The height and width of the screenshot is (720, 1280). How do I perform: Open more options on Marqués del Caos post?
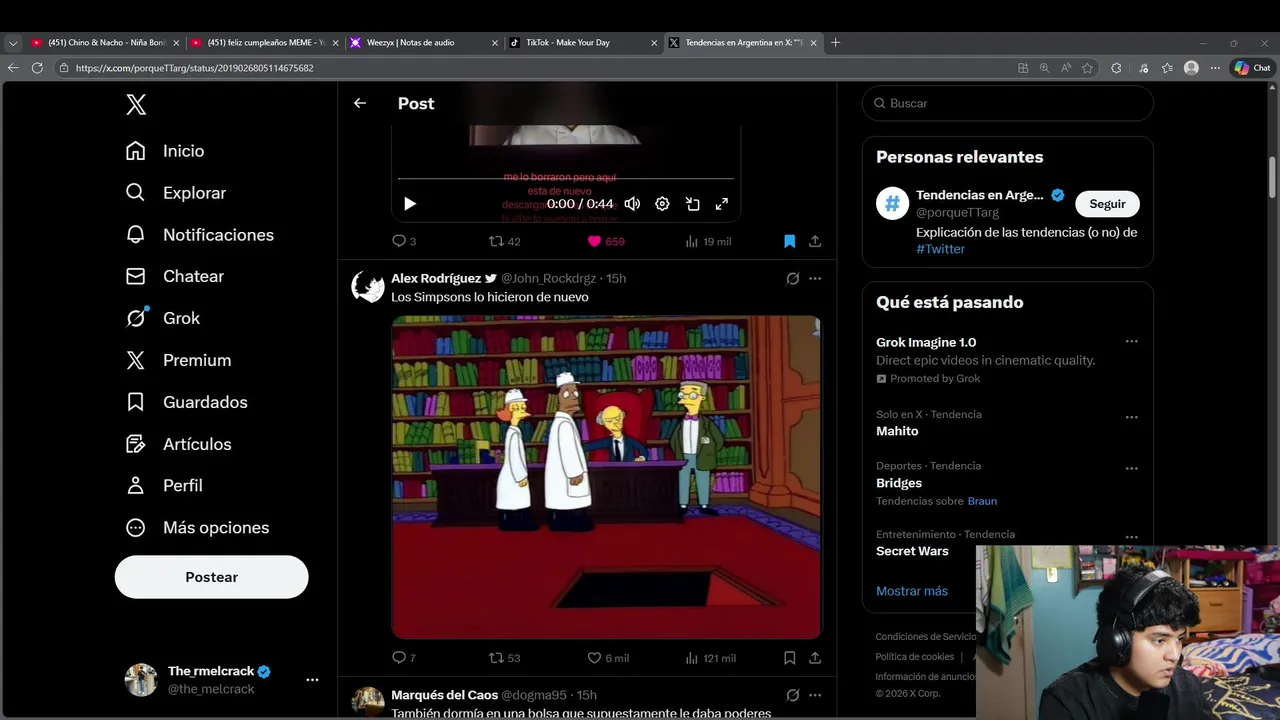pos(815,695)
